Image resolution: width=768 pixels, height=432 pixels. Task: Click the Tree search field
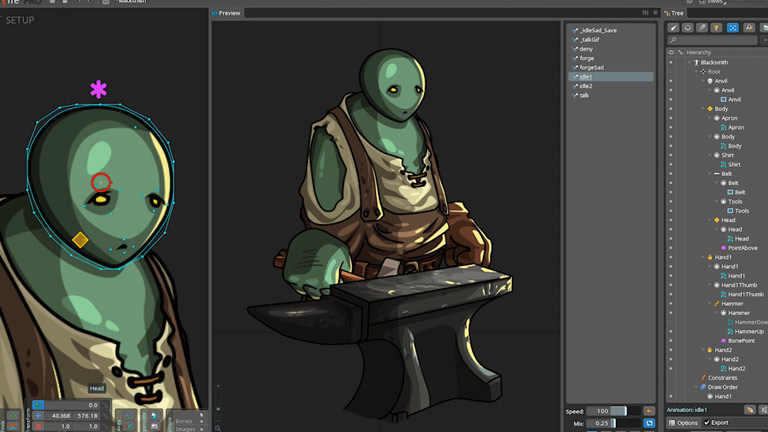[x=712, y=40]
